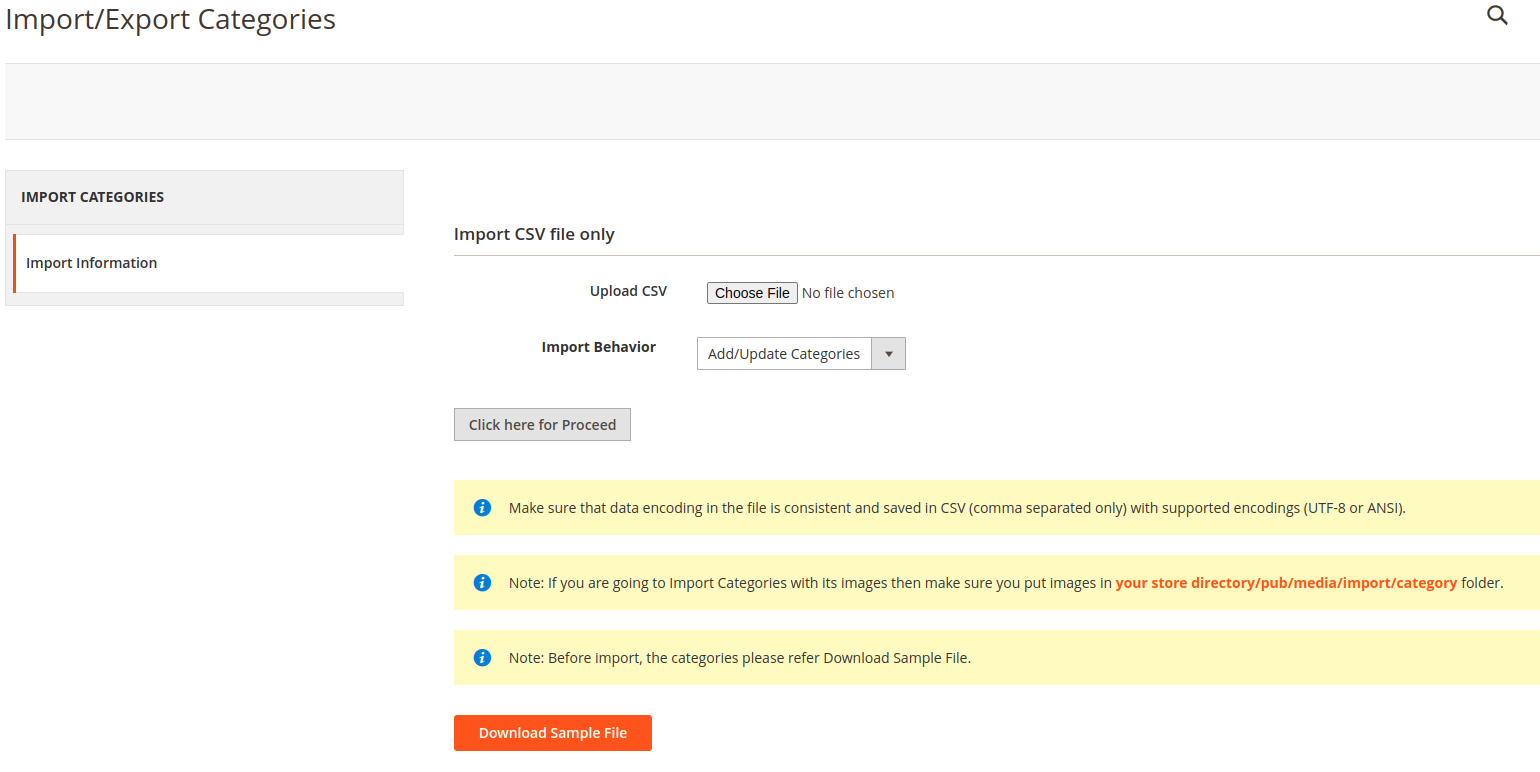1540x772 pixels.
Task: Open the Import Behavior dropdown arrow
Action: click(888, 354)
